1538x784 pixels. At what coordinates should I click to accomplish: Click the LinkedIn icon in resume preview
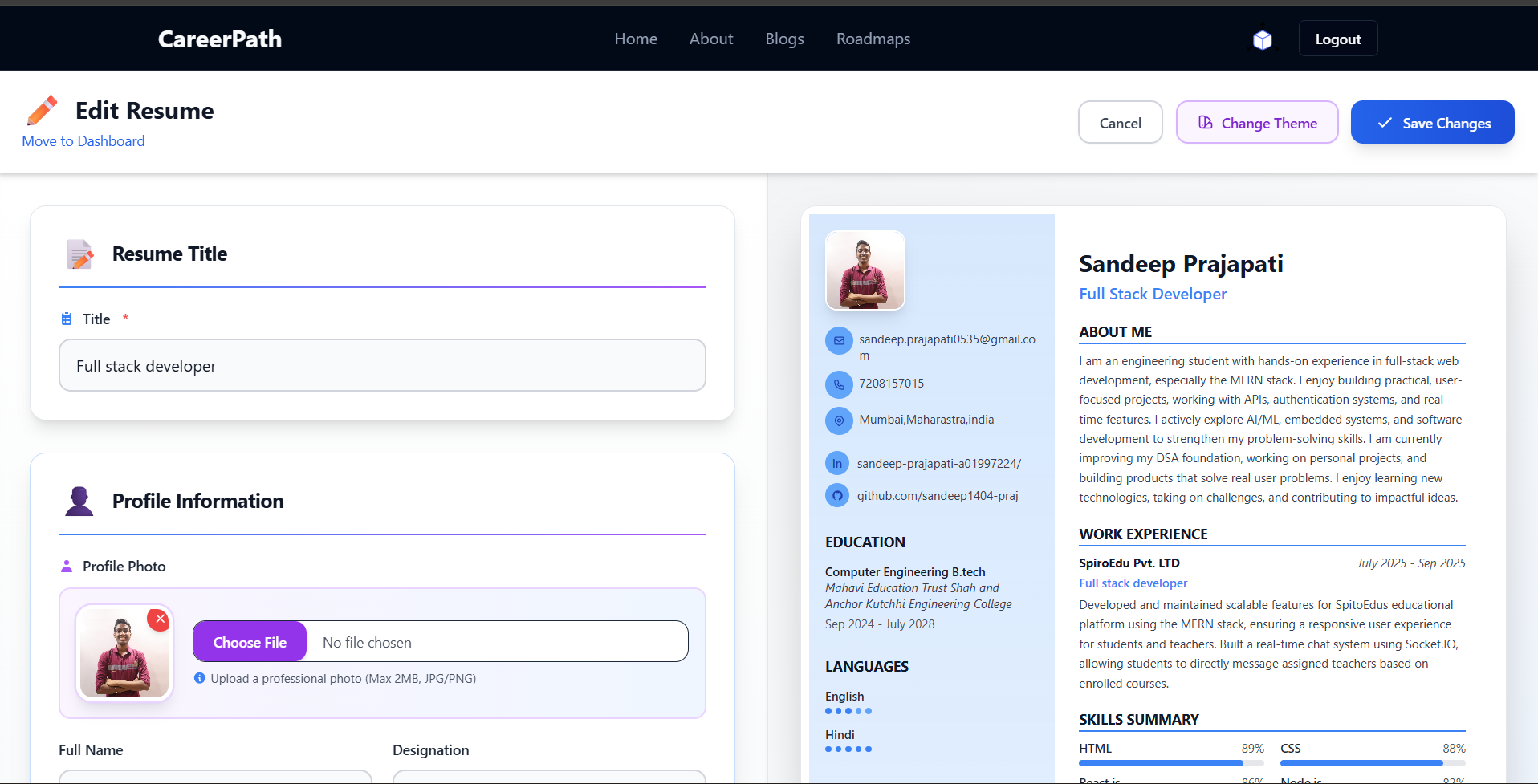[837, 463]
